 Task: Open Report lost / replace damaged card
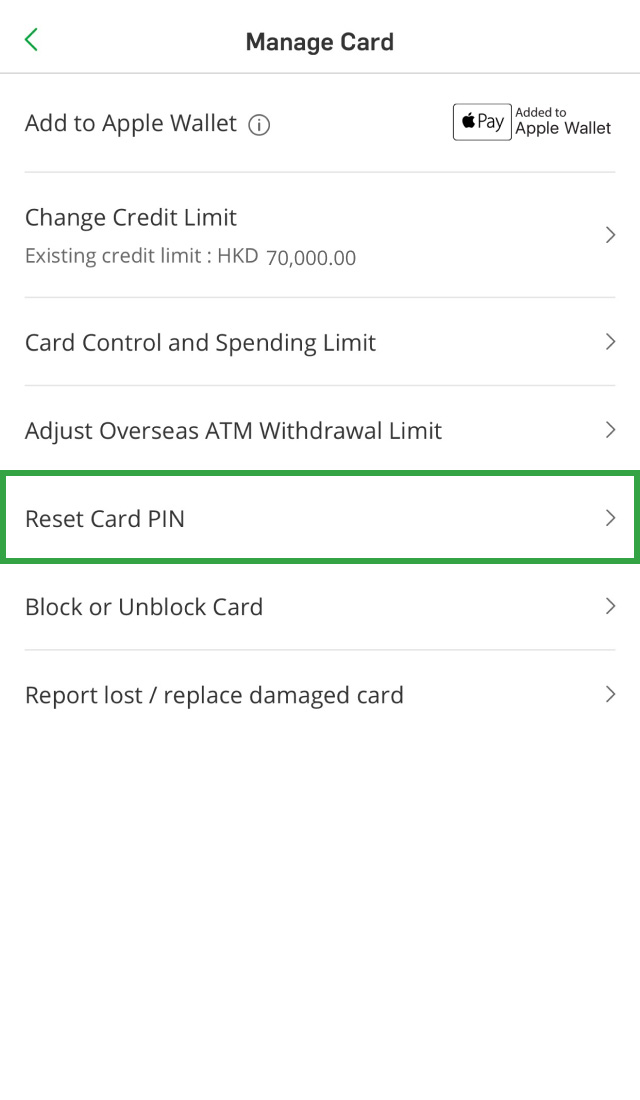coord(214,695)
